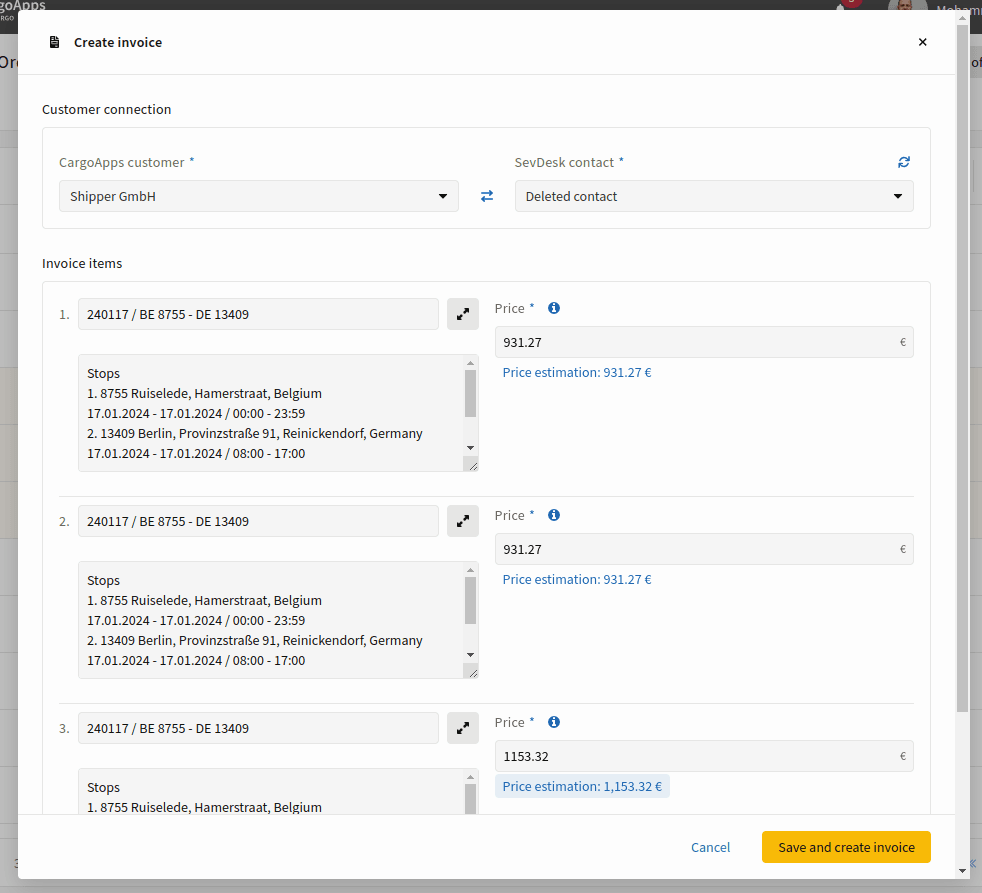
Task: Click scroll-up arrow of item 2 textarea
Action: [470, 570]
